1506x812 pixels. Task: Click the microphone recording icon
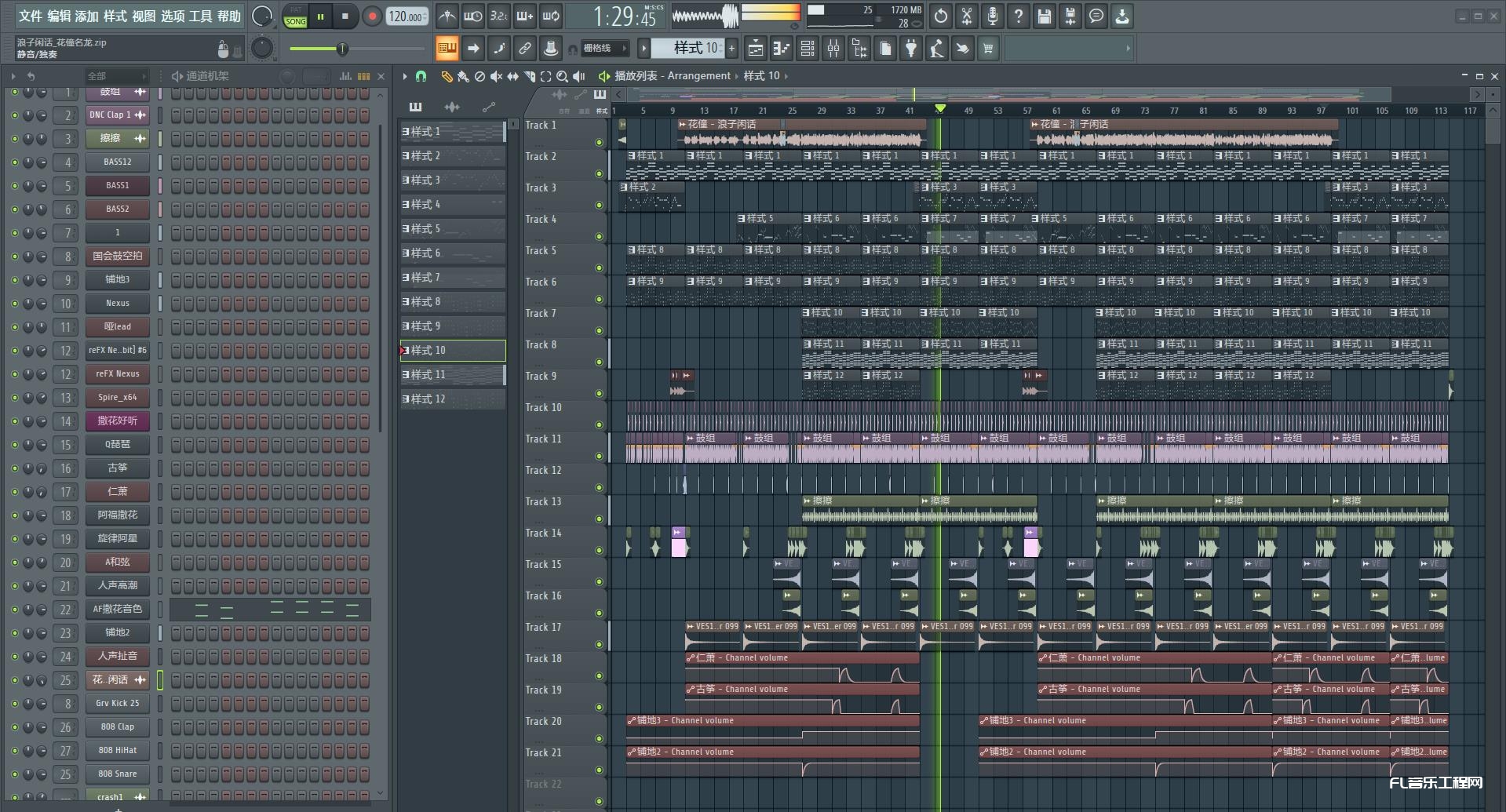pyautogui.click(x=993, y=16)
